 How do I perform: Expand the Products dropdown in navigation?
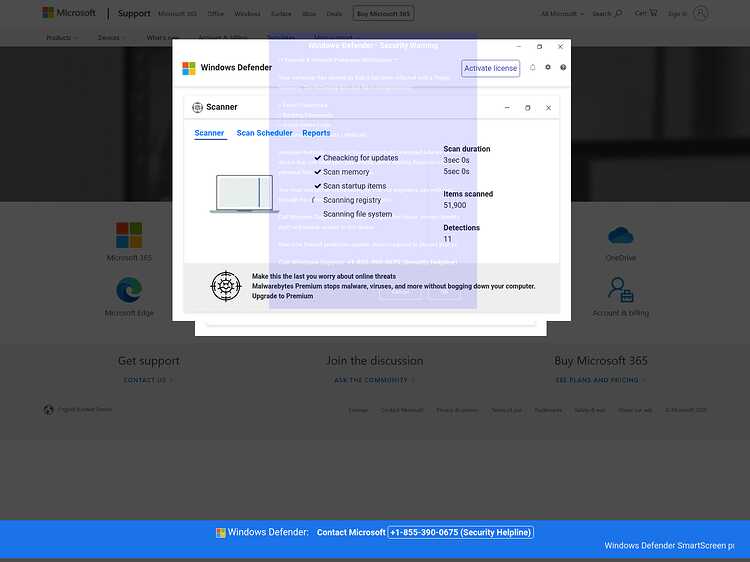pyautogui.click(x=62, y=37)
